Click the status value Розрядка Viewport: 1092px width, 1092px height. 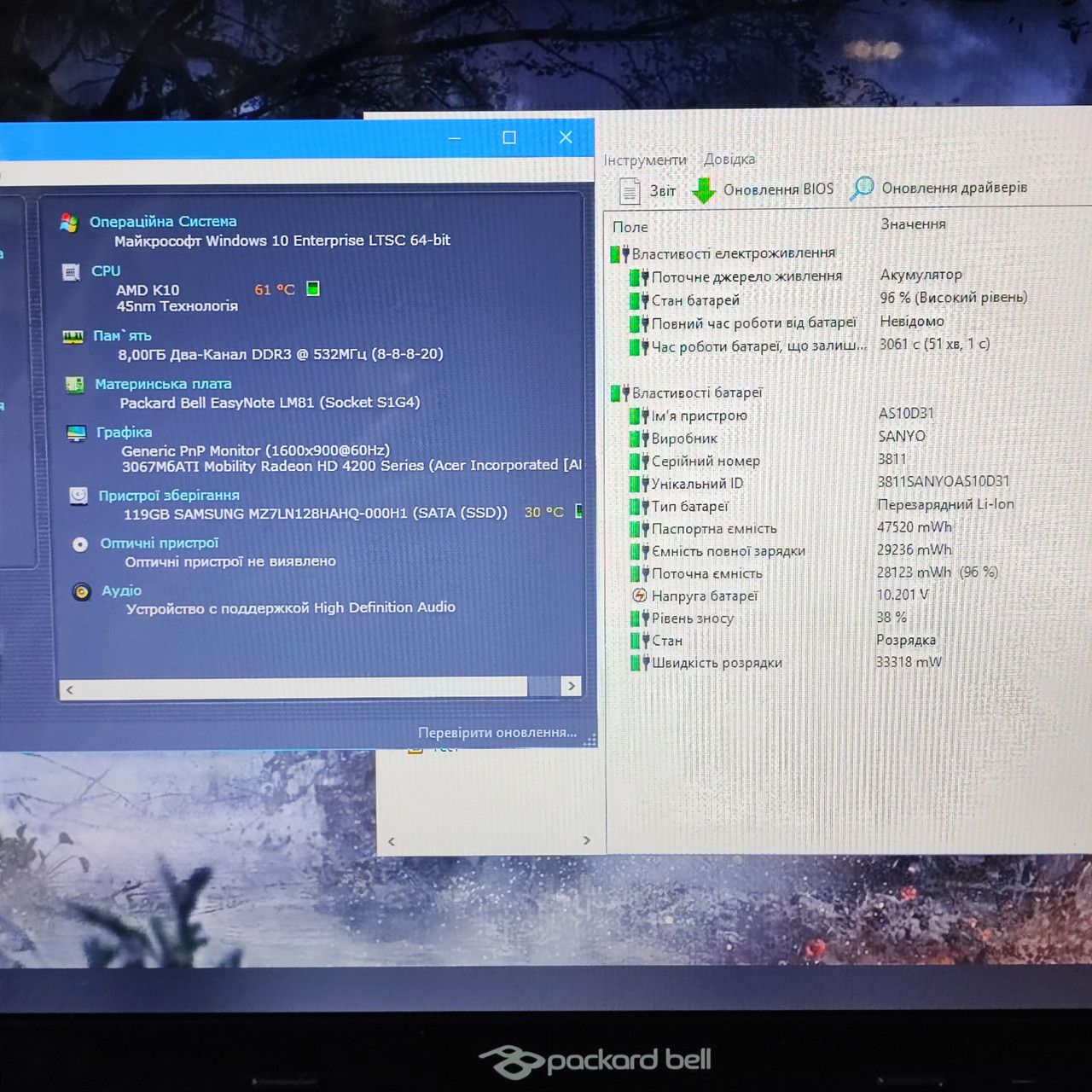(x=906, y=640)
